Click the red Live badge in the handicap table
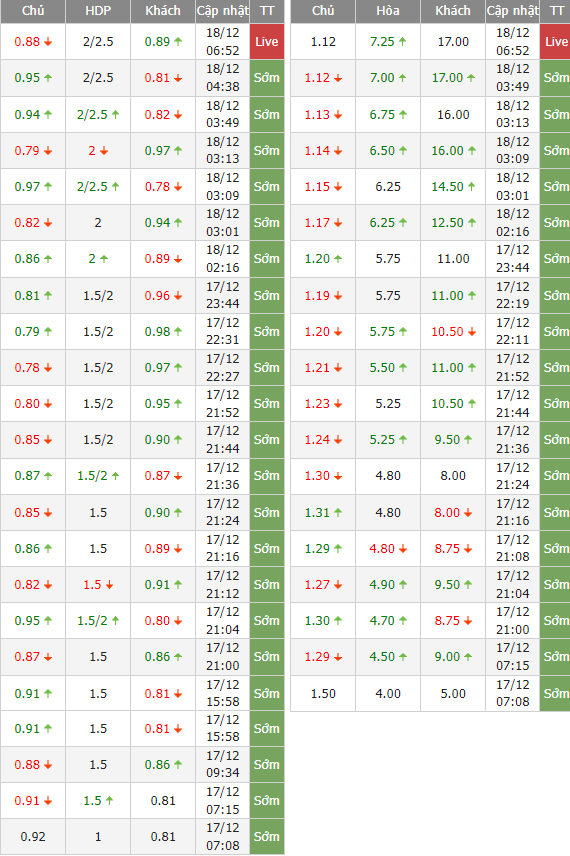Screen dimensions: 570x856 click(x=267, y=41)
